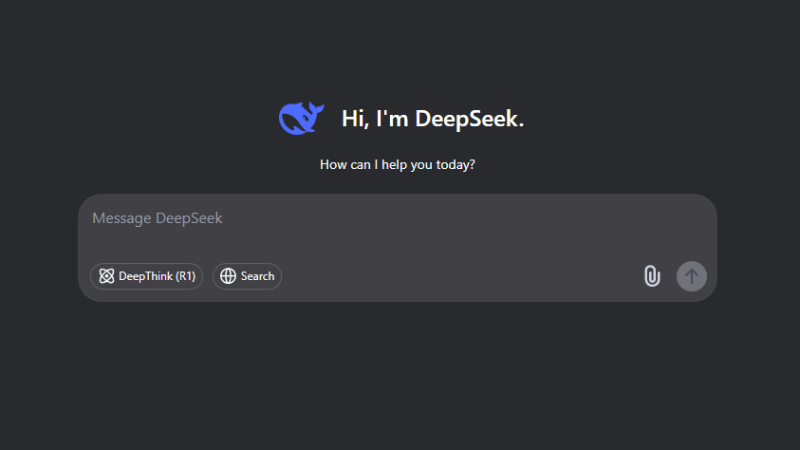Toggle the web Search option
This screenshot has width=800, height=450.
(x=247, y=276)
